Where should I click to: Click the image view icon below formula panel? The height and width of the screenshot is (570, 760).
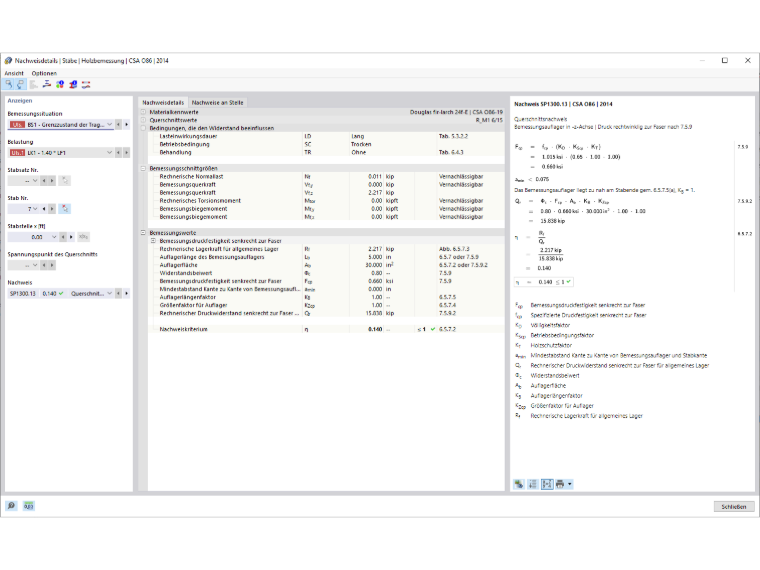tap(519, 484)
